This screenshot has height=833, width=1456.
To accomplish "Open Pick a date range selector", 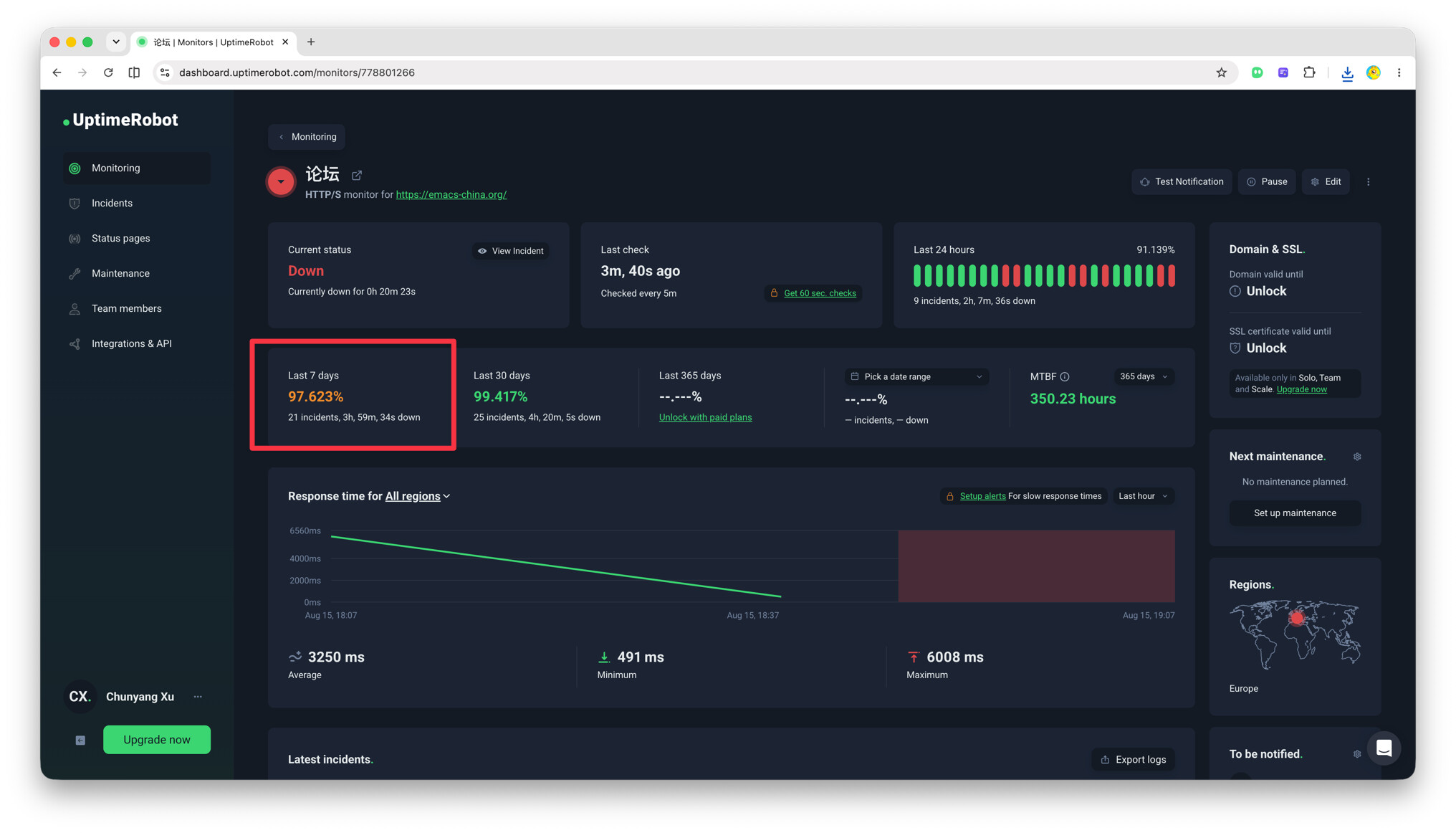I will click(x=916, y=377).
